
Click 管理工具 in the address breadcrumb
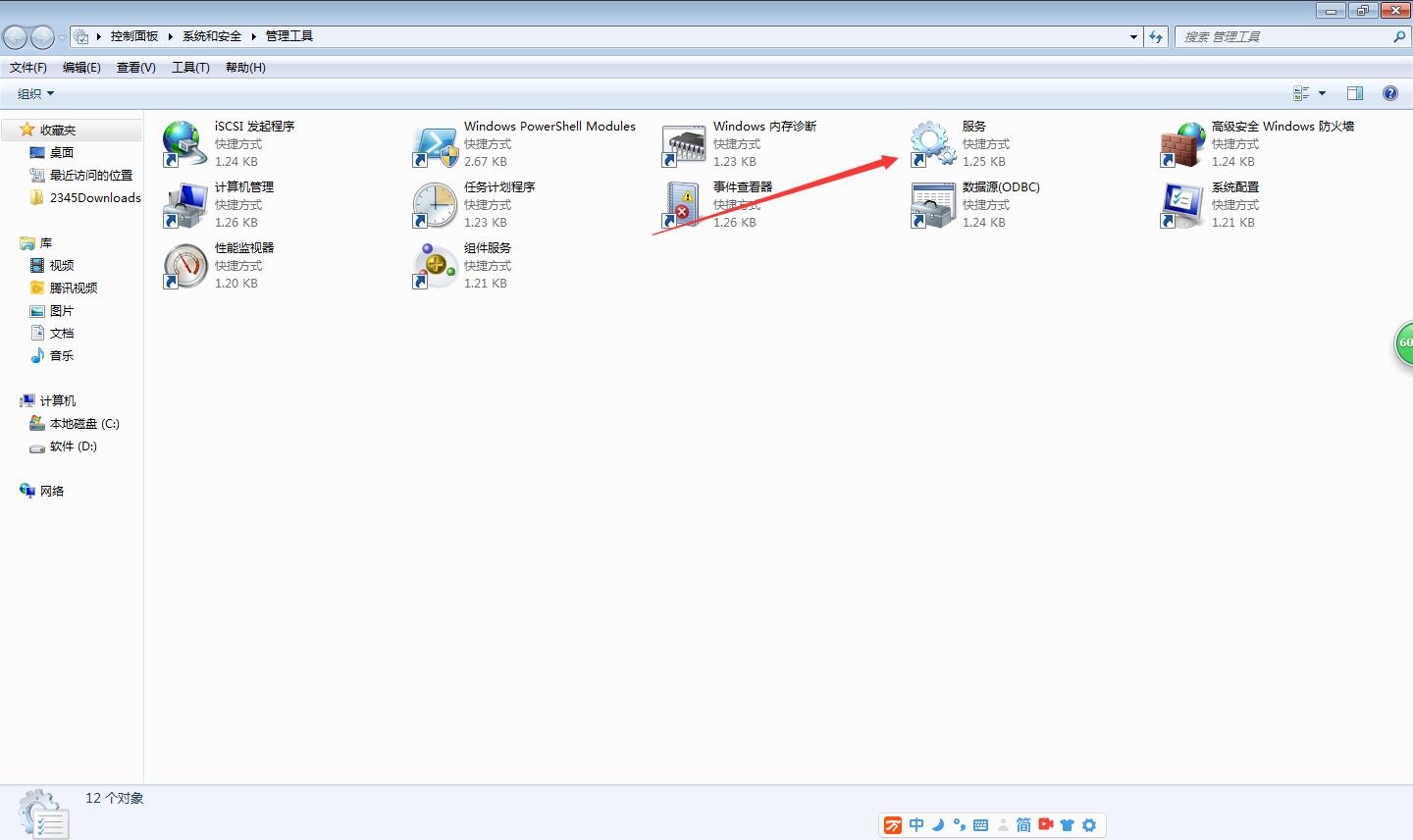click(289, 36)
